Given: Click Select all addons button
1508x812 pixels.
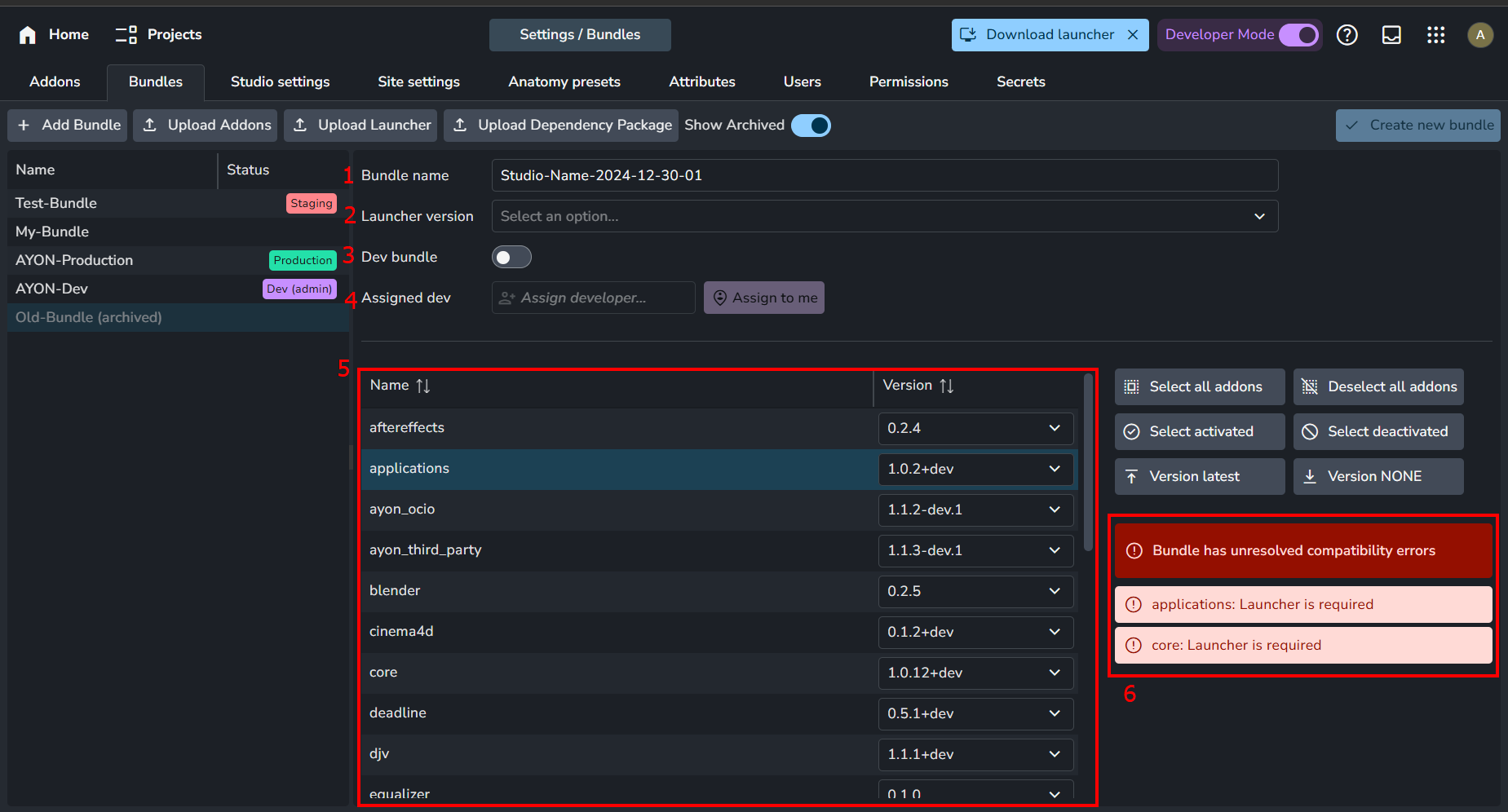Looking at the screenshot, I should [x=1199, y=386].
